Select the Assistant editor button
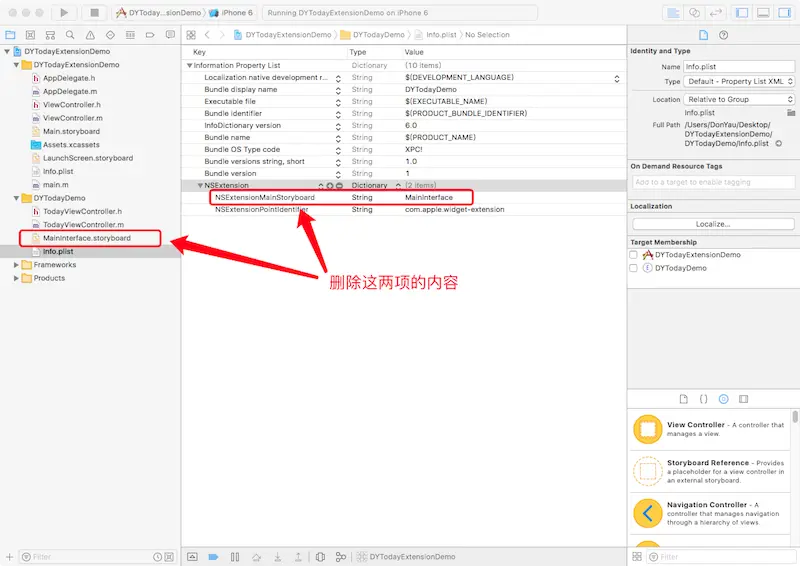This screenshot has width=800, height=566. coord(694,13)
